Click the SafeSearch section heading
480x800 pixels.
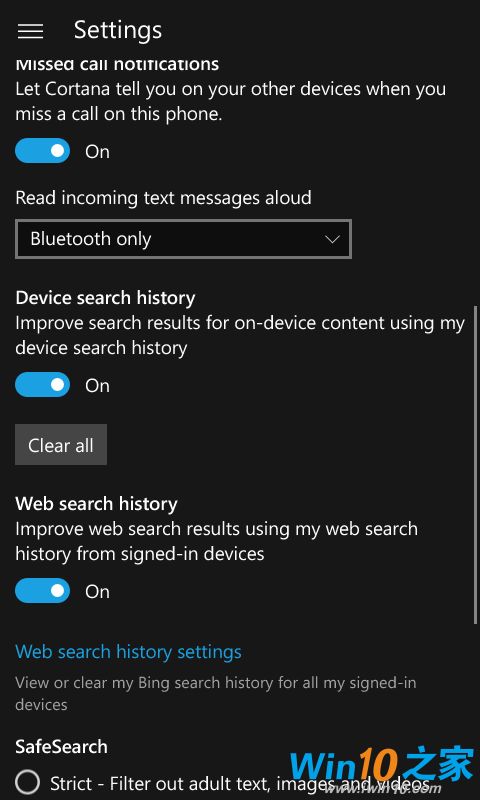[61, 746]
